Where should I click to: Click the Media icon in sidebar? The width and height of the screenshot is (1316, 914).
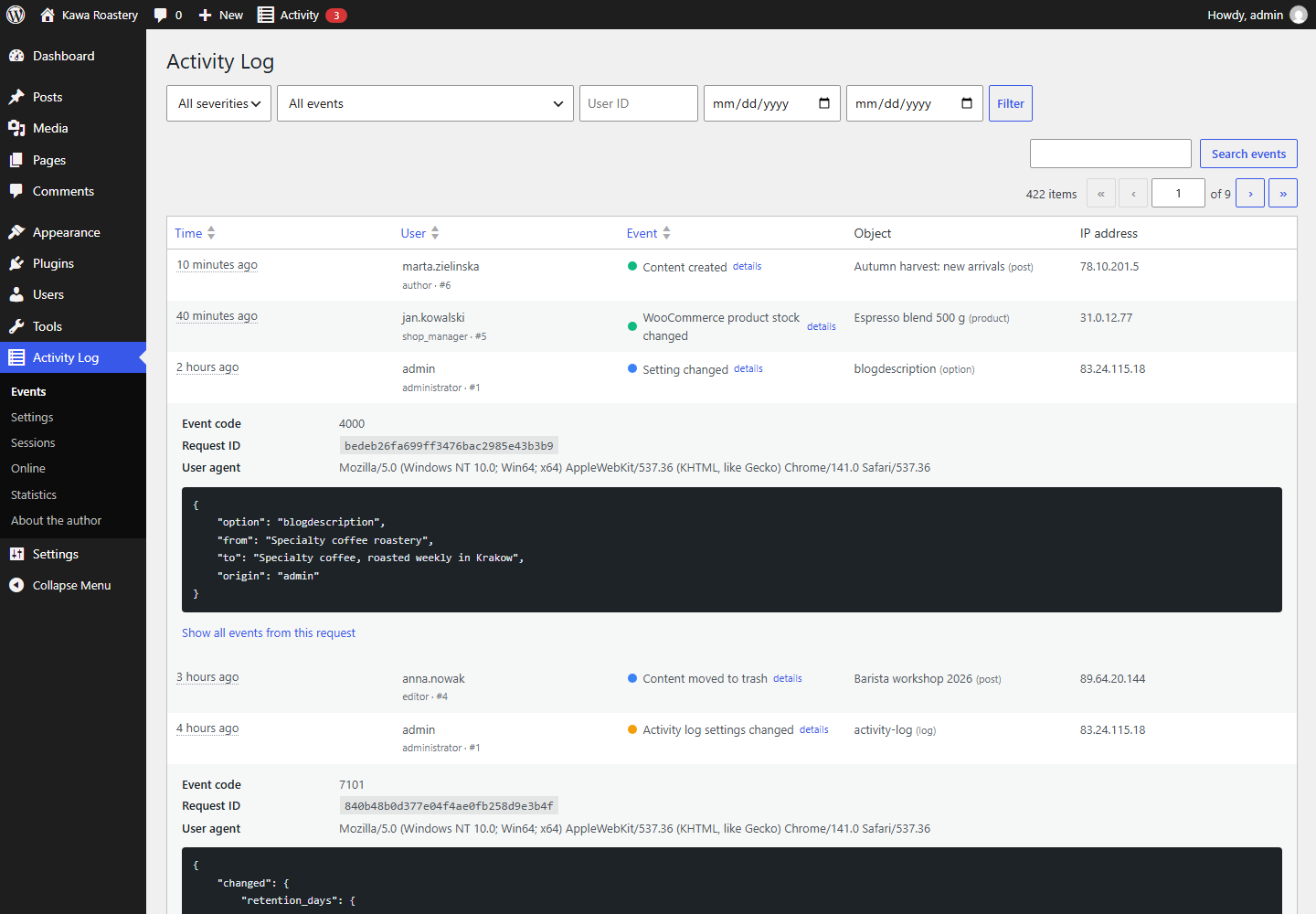(x=16, y=128)
